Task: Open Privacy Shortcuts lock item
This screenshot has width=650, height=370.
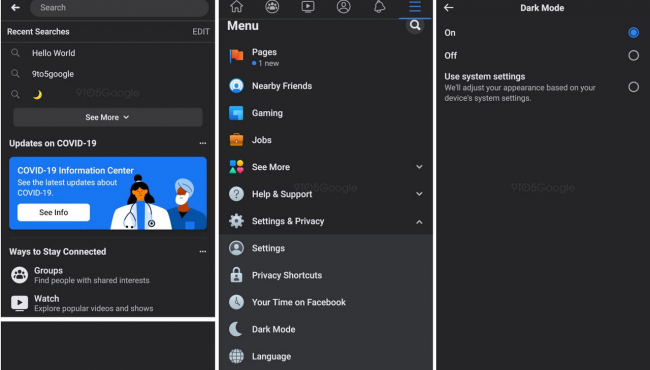Action: pyautogui.click(x=326, y=275)
